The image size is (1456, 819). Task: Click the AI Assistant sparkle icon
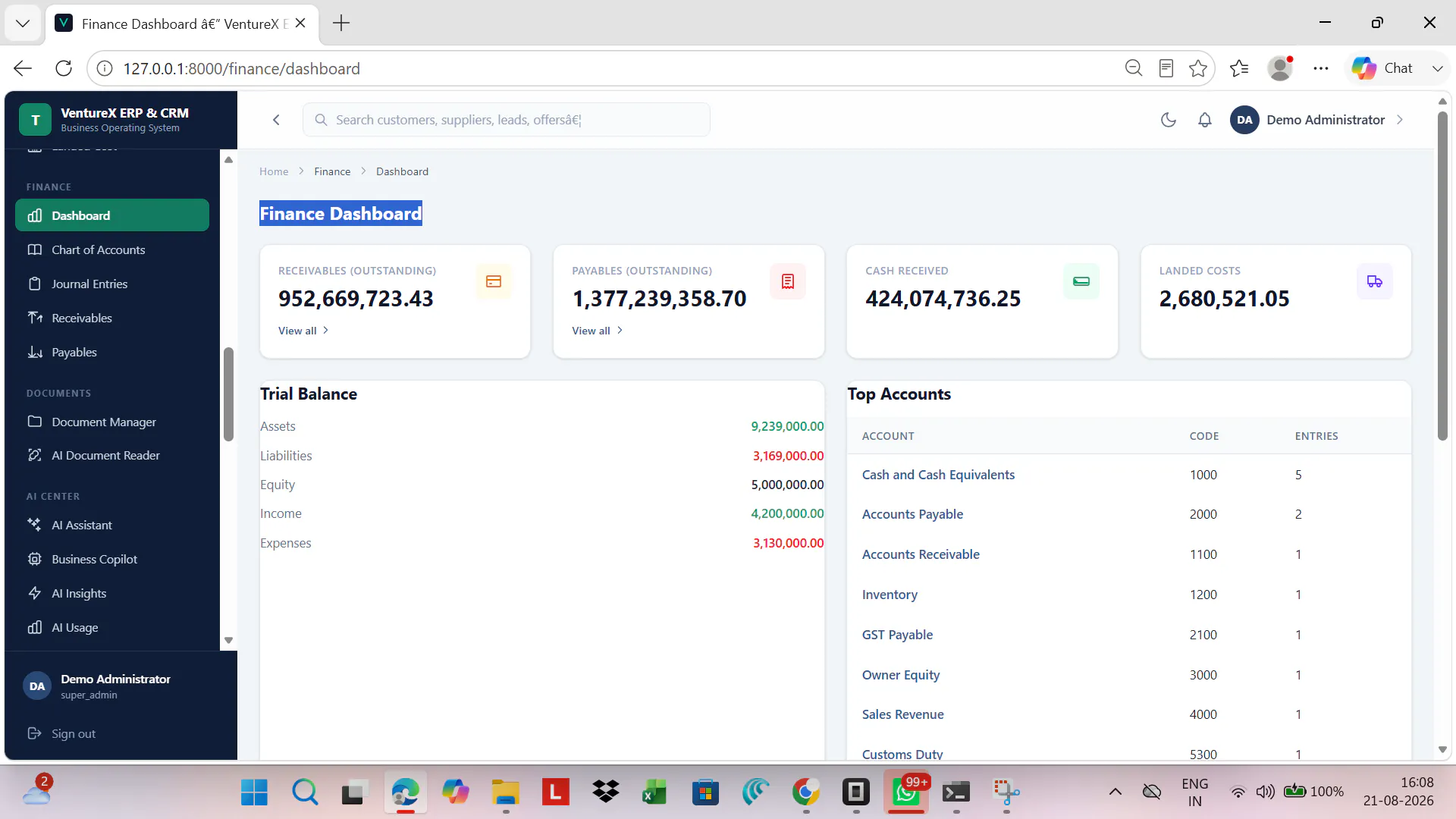pos(35,525)
